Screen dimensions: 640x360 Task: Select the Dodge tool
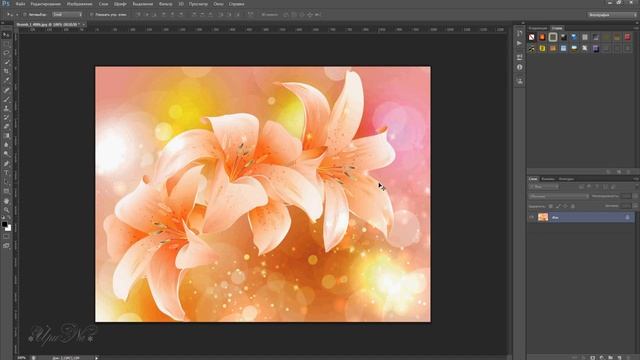[x=6, y=154]
